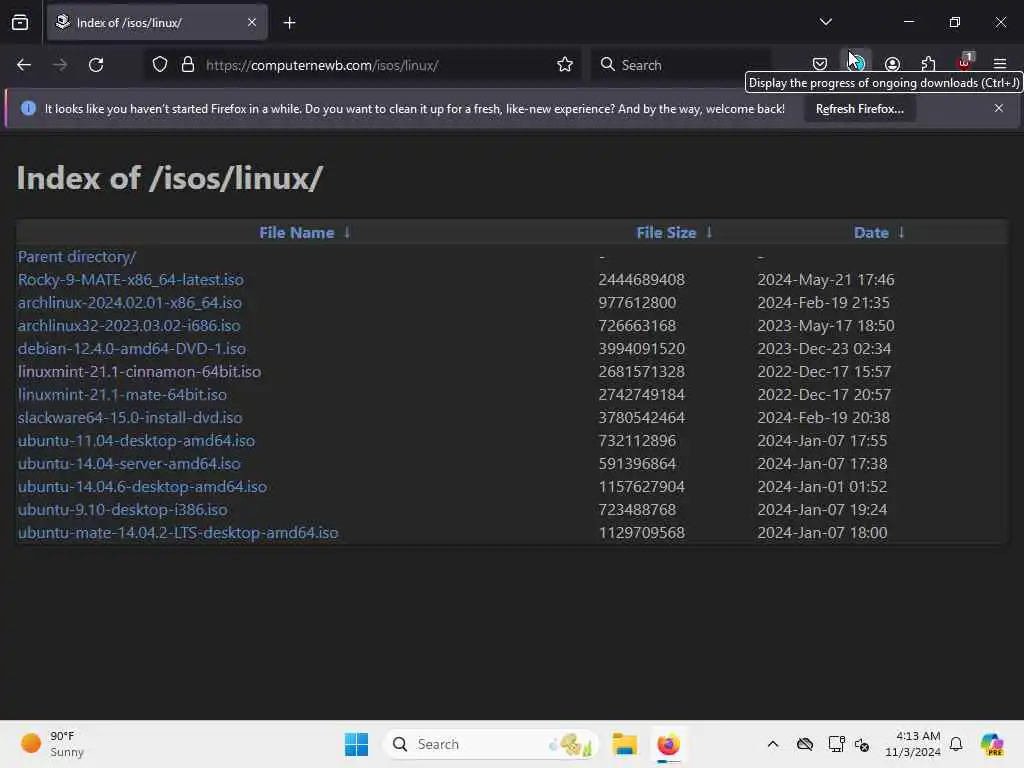Dismiss the Firefox refresh notification bar
Screen dimensions: 1024x768
point(999,108)
